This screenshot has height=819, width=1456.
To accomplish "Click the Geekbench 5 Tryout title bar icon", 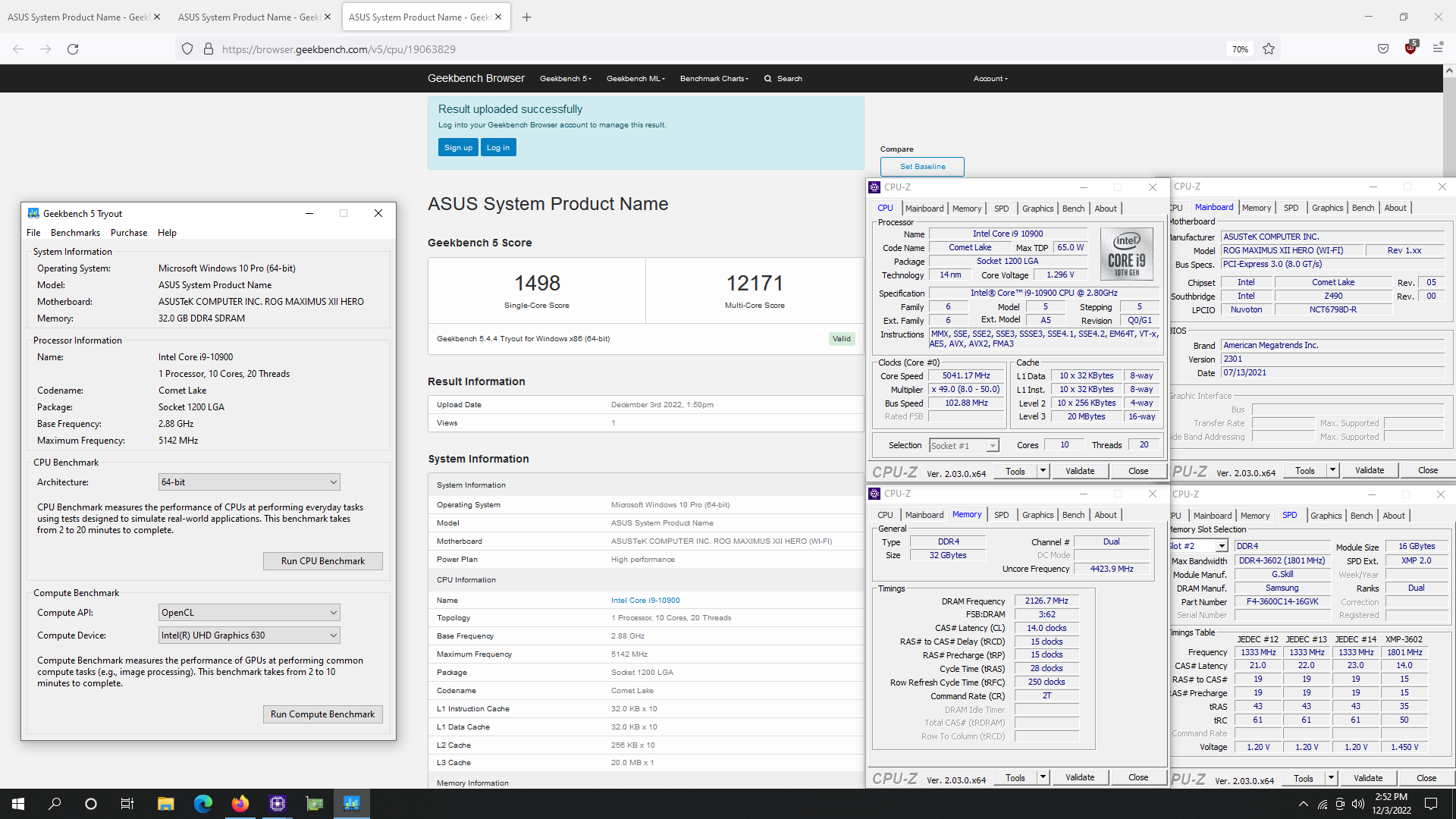I will click(33, 214).
